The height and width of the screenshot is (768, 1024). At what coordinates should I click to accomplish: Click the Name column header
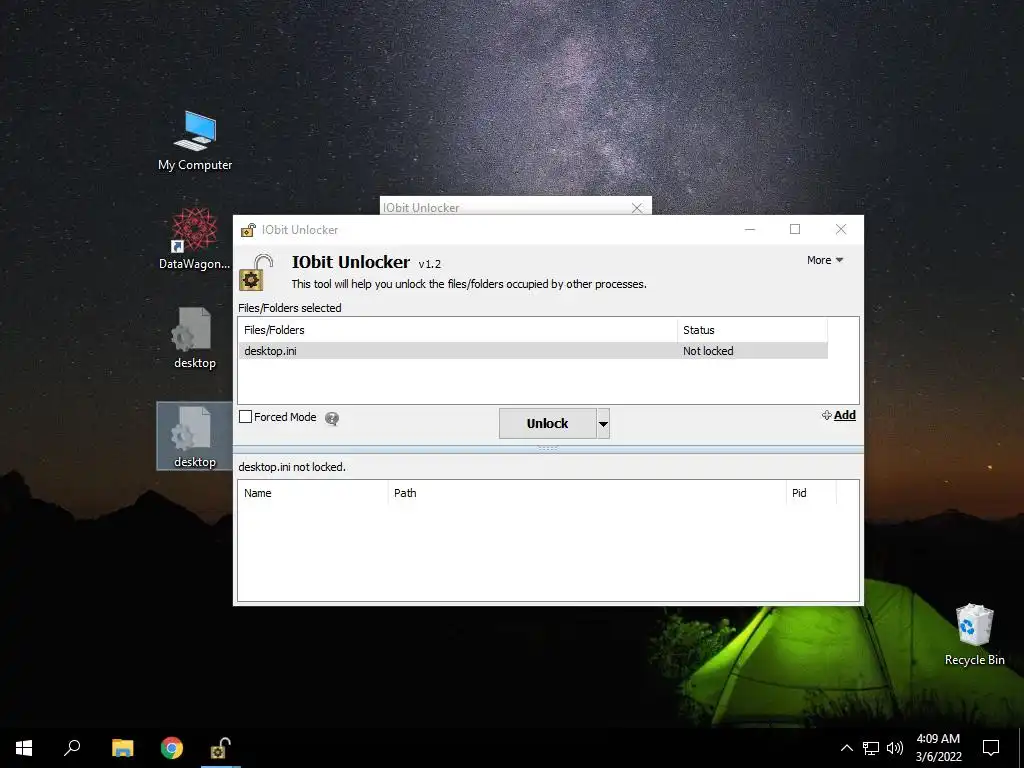(313, 493)
